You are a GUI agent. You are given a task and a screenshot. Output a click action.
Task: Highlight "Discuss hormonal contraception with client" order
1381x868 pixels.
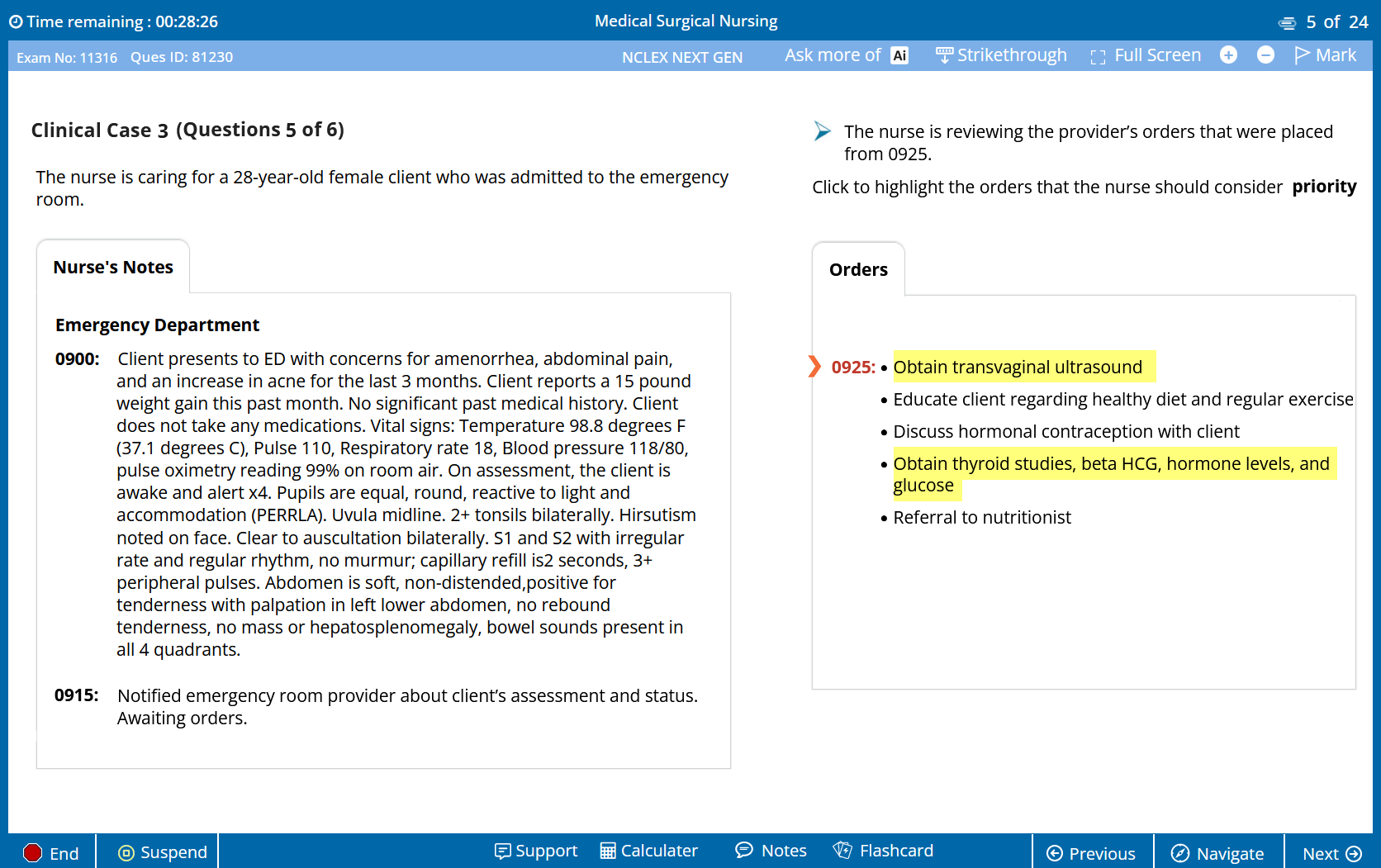(x=1066, y=431)
